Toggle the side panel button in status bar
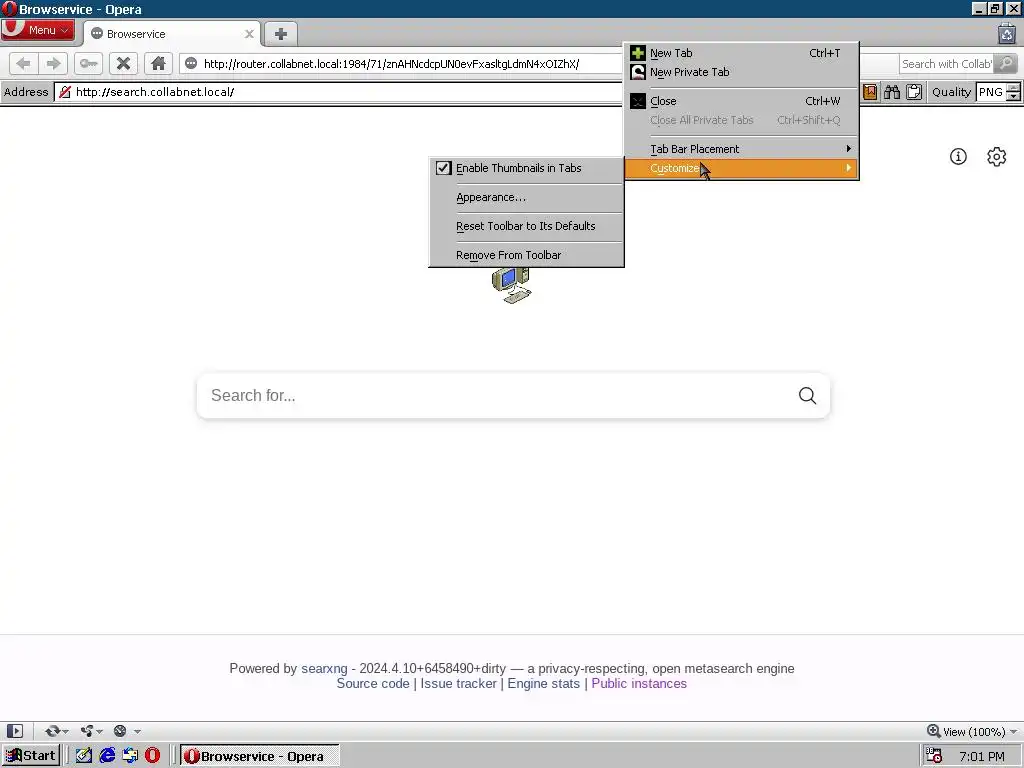Image resolution: width=1024 pixels, height=768 pixels. tap(14, 731)
